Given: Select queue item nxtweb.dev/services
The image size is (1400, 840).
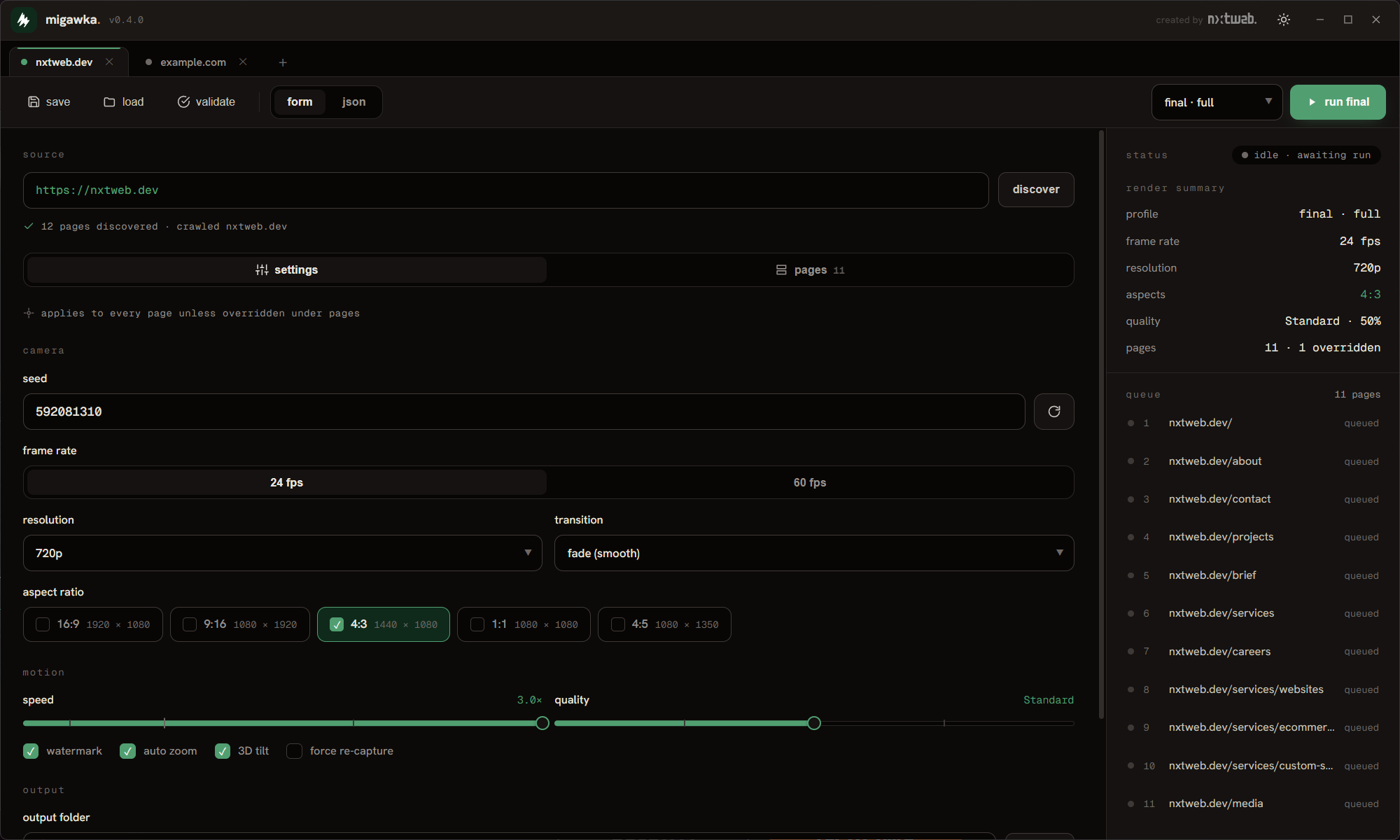Looking at the screenshot, I should 1253,613.
